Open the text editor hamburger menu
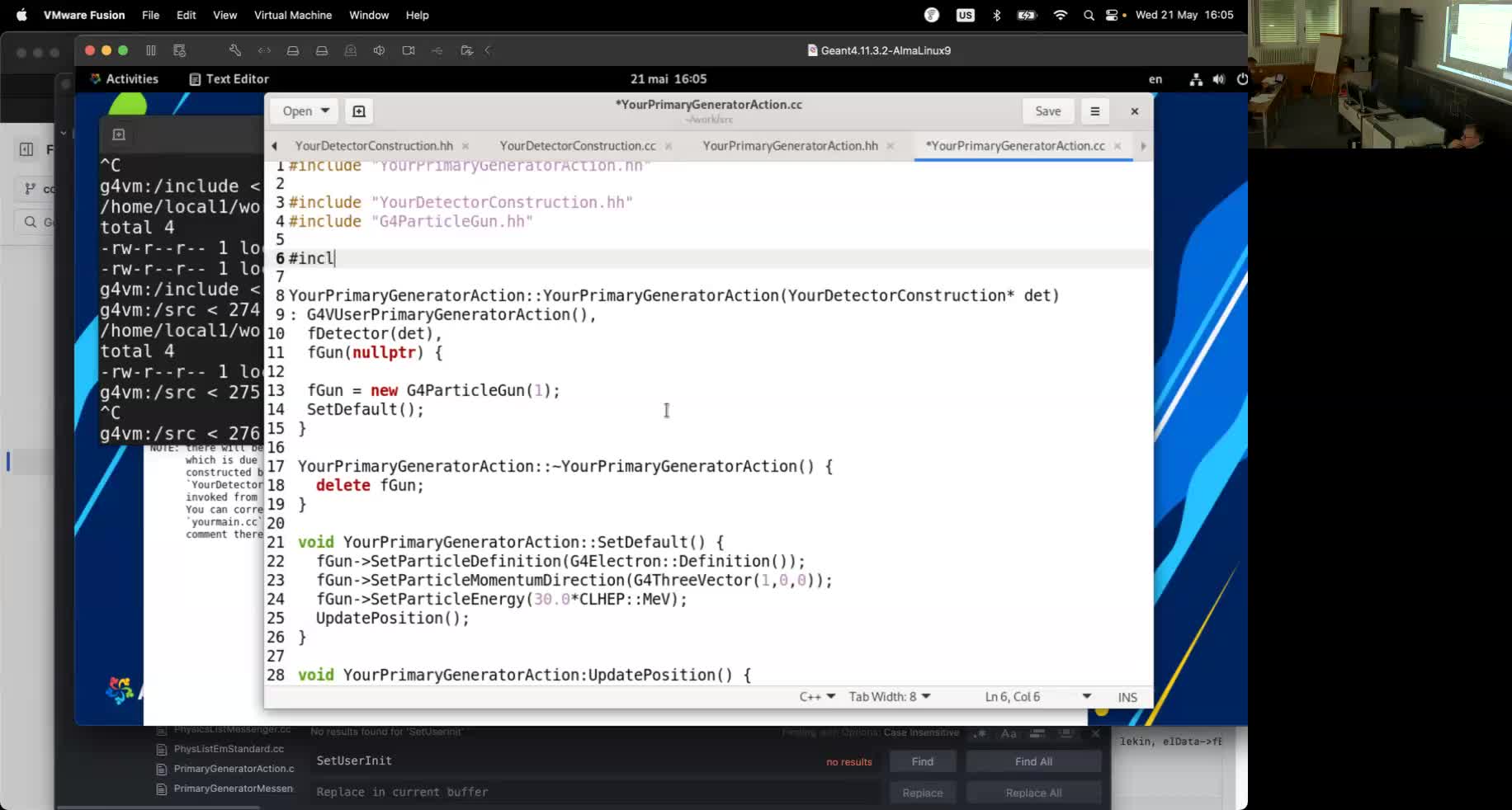This screenshot has width=1512, height=810. (1094, 111)
